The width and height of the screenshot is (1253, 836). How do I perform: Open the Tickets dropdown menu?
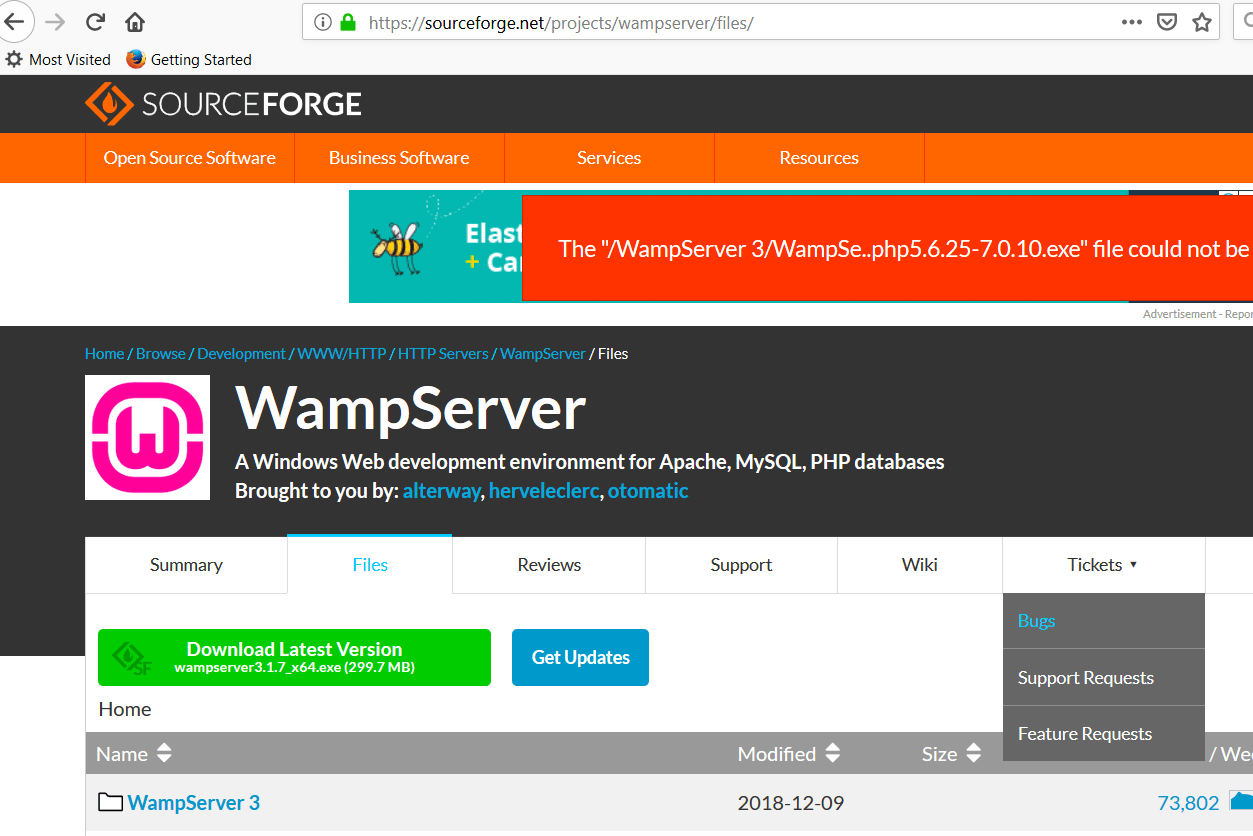point(1102,564)
